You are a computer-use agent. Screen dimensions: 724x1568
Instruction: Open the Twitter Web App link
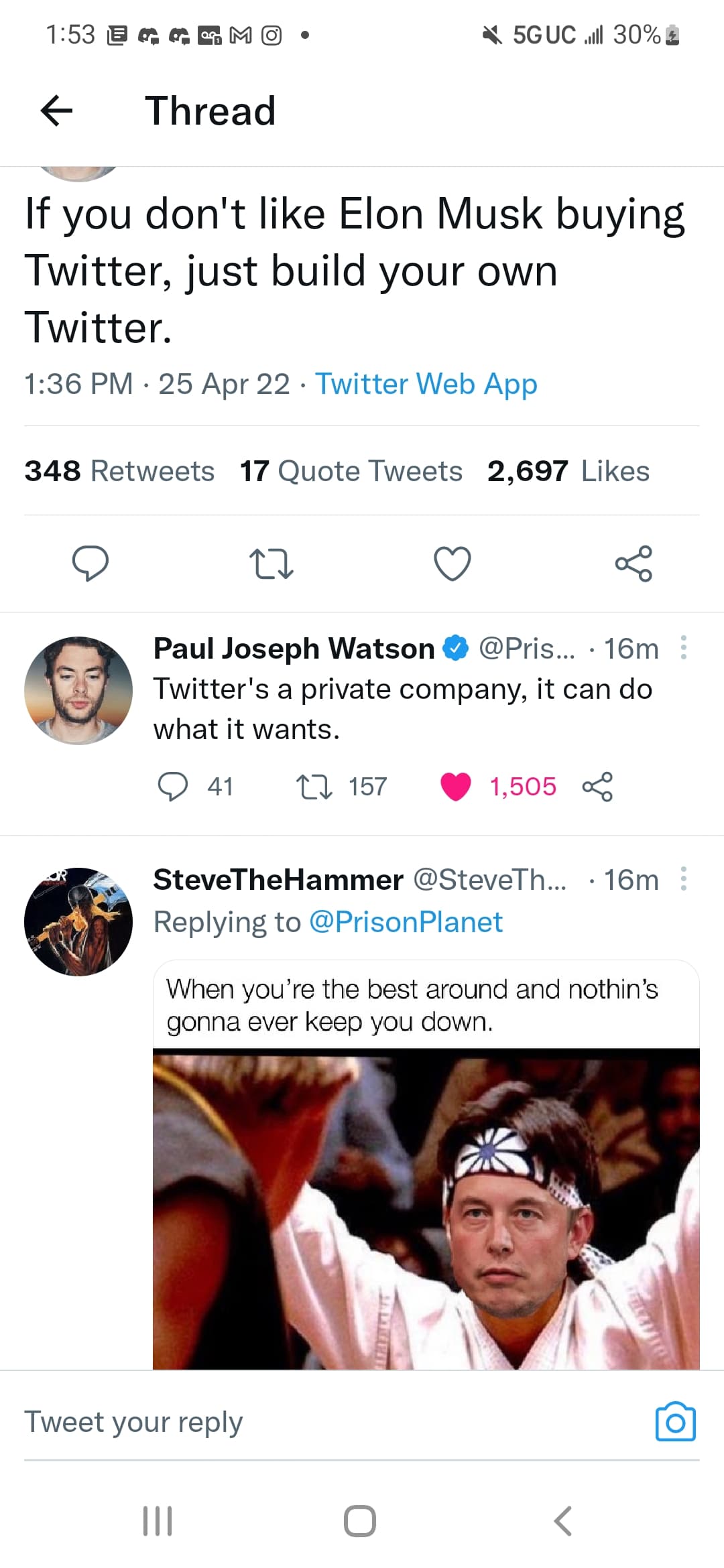coord(426,385)
